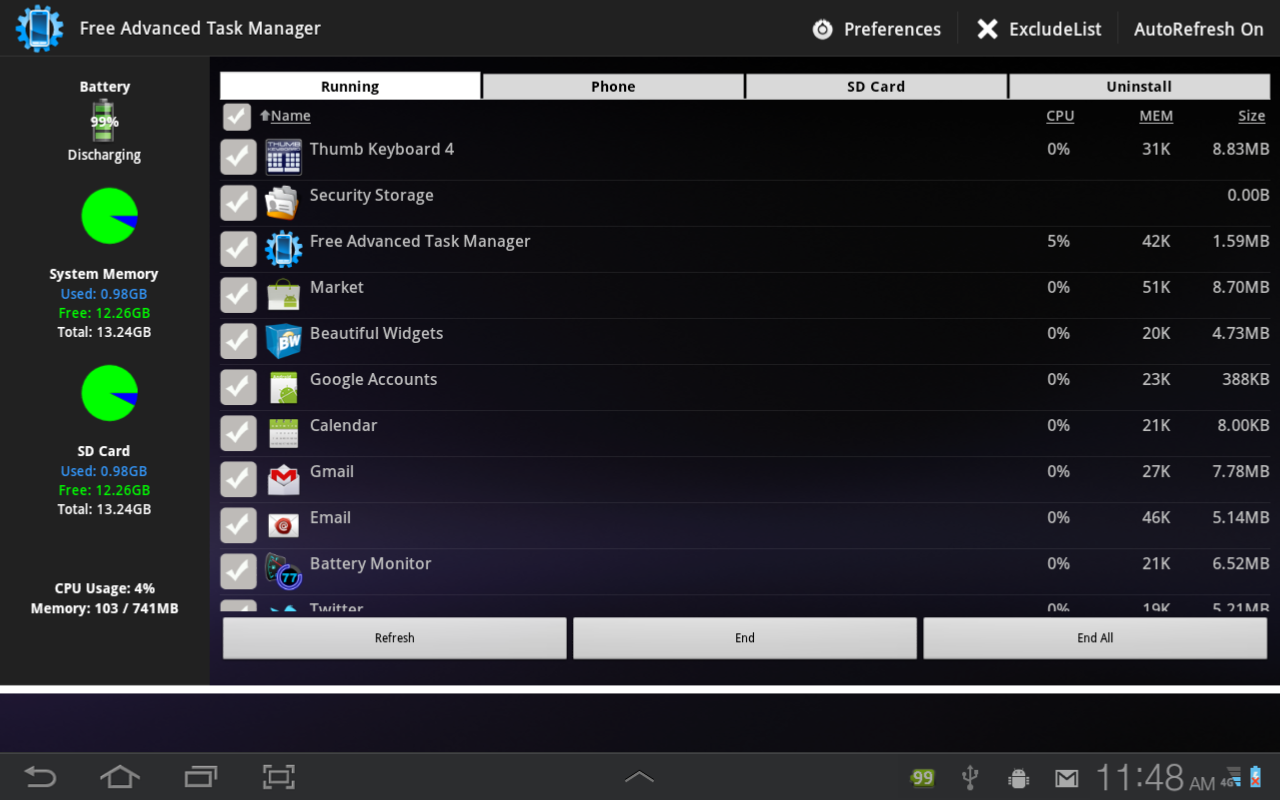Open the Preferences menu
Viewport: 1280px width, 800px height.
coord(877,29)
